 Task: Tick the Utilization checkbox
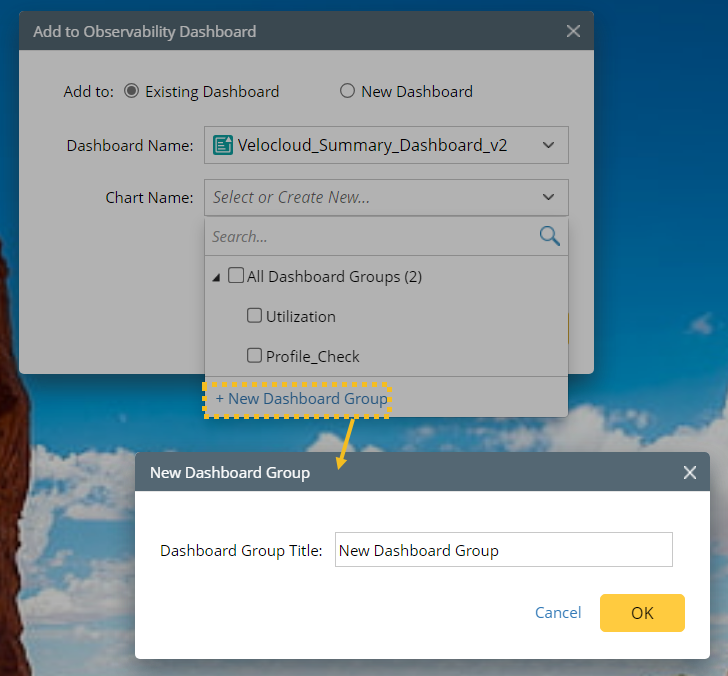[254, 316]
